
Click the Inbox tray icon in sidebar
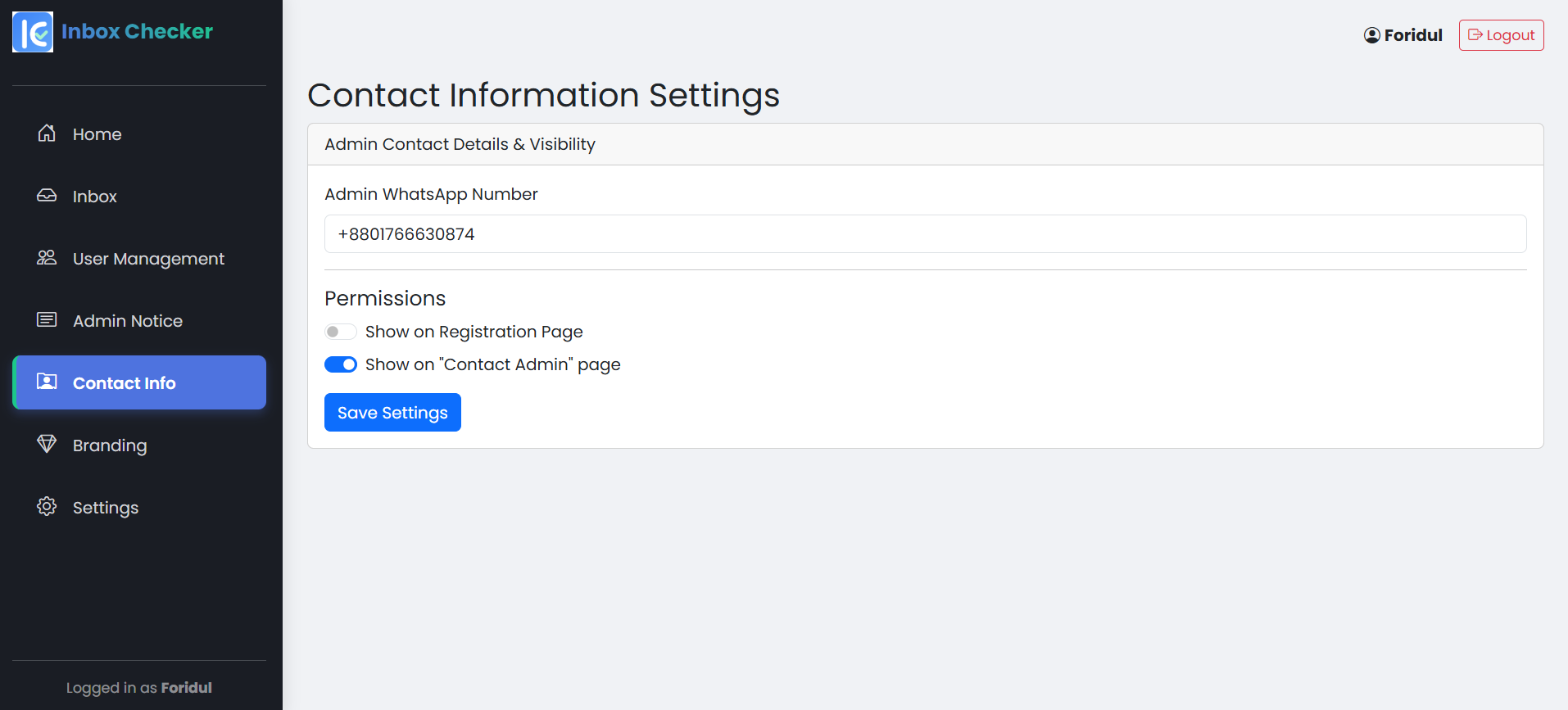pos(47,196)
